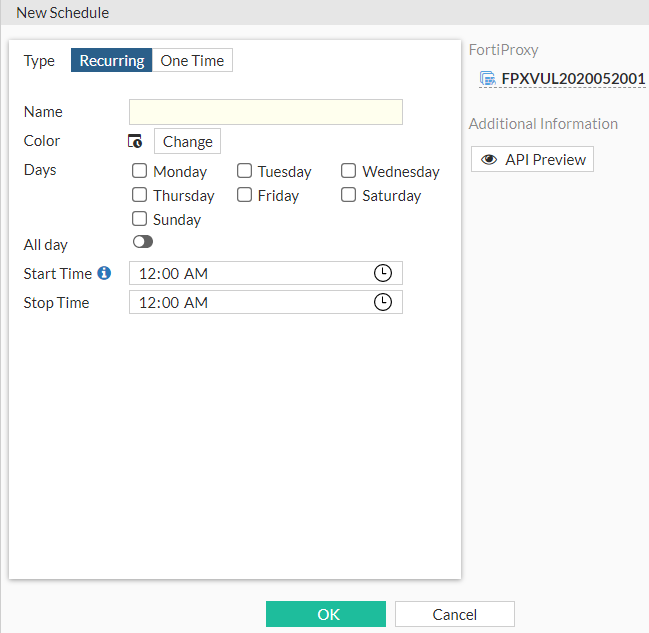Open the Stop Time clock picker
The height and width of the screenshot is (633, 649).
pyautogui.click(x=382, y=302)
